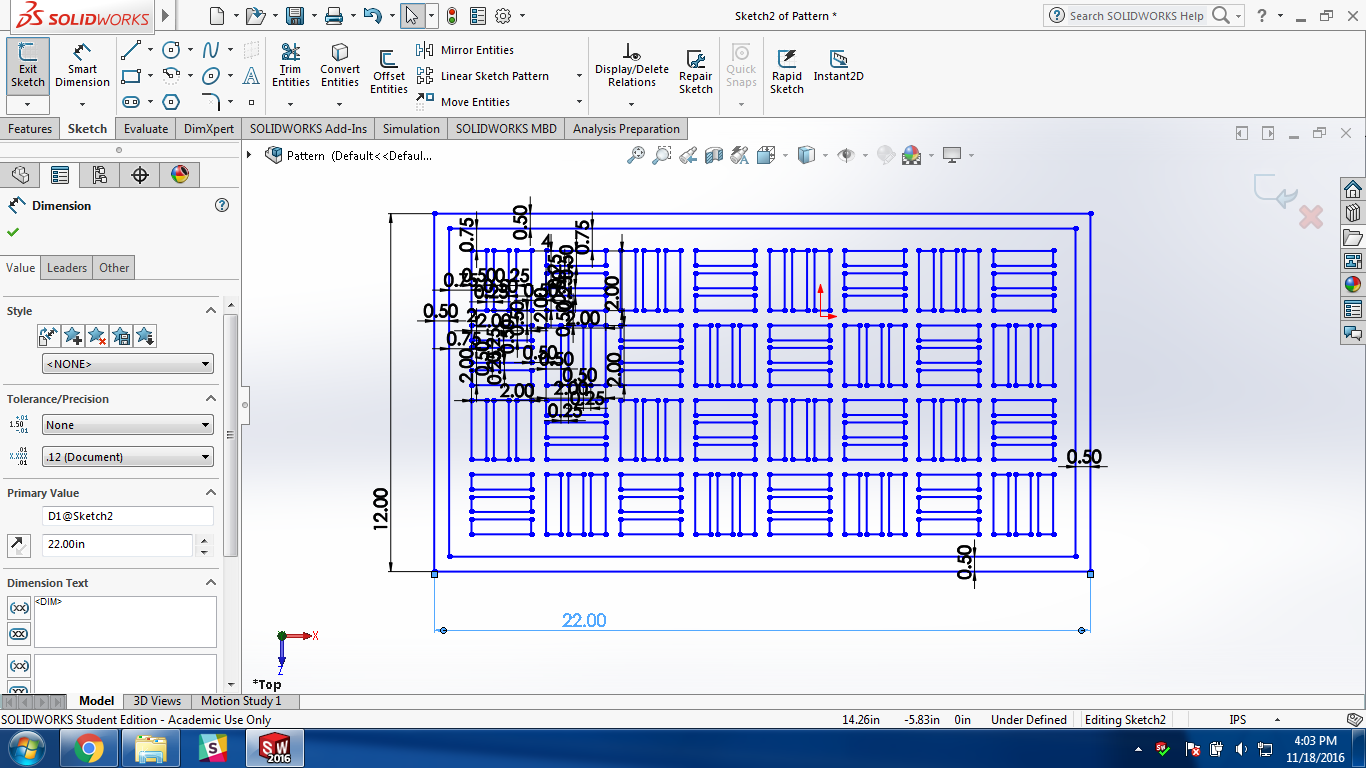
Task: Click the Rebuild traffic light icon
Action: coord(452,16)
